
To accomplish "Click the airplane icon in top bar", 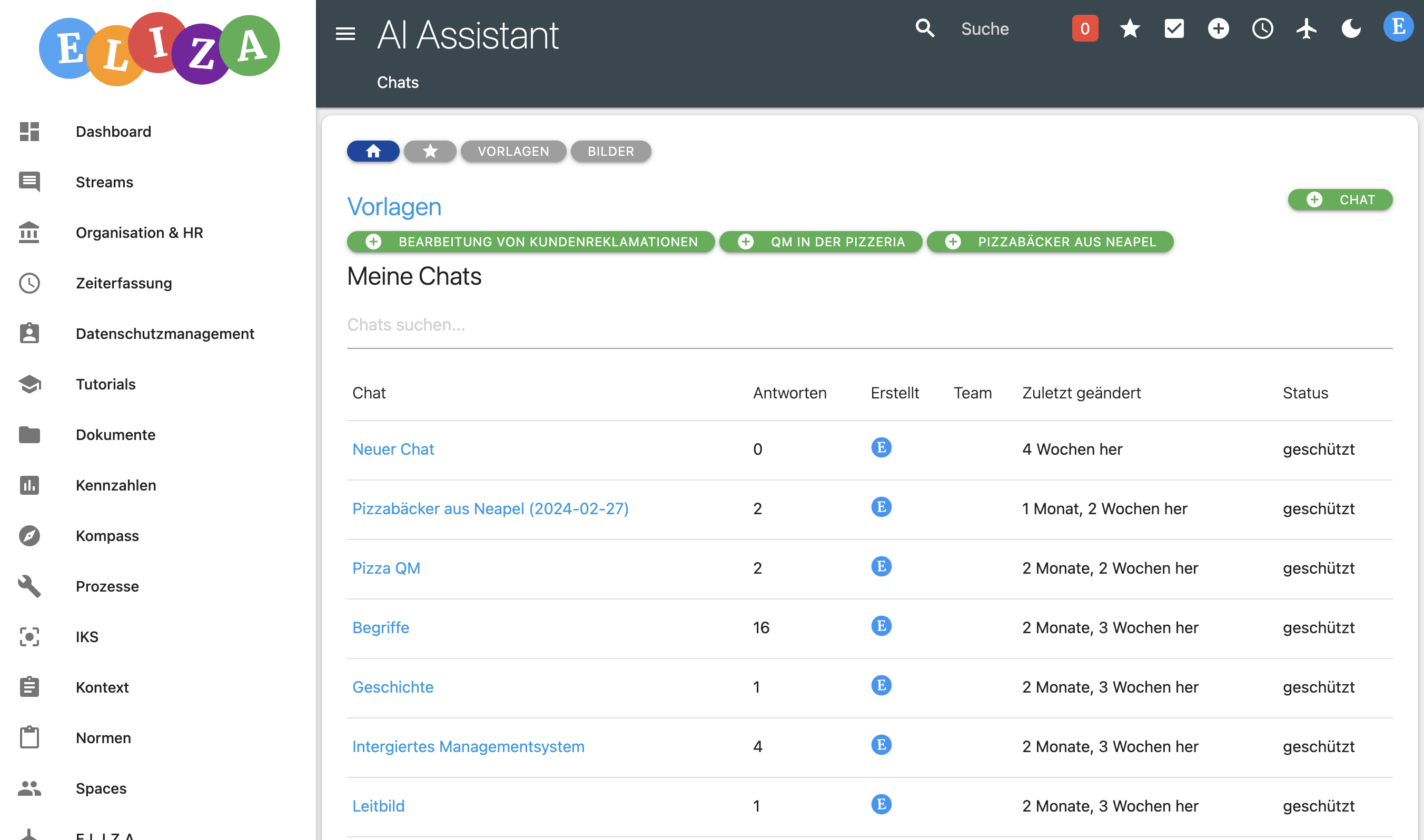I will [x=1306, y=28].
